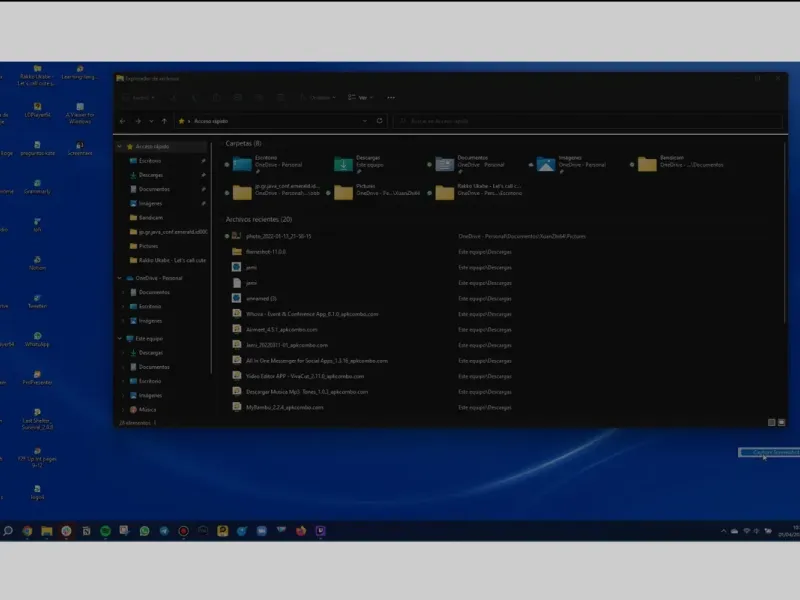Collapse the Acceso rápido tree node
The image size is (800, 600).
120,147
